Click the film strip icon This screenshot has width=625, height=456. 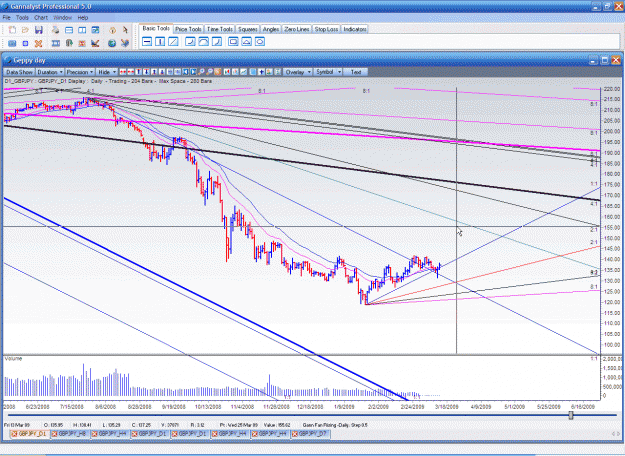[55, 43]
